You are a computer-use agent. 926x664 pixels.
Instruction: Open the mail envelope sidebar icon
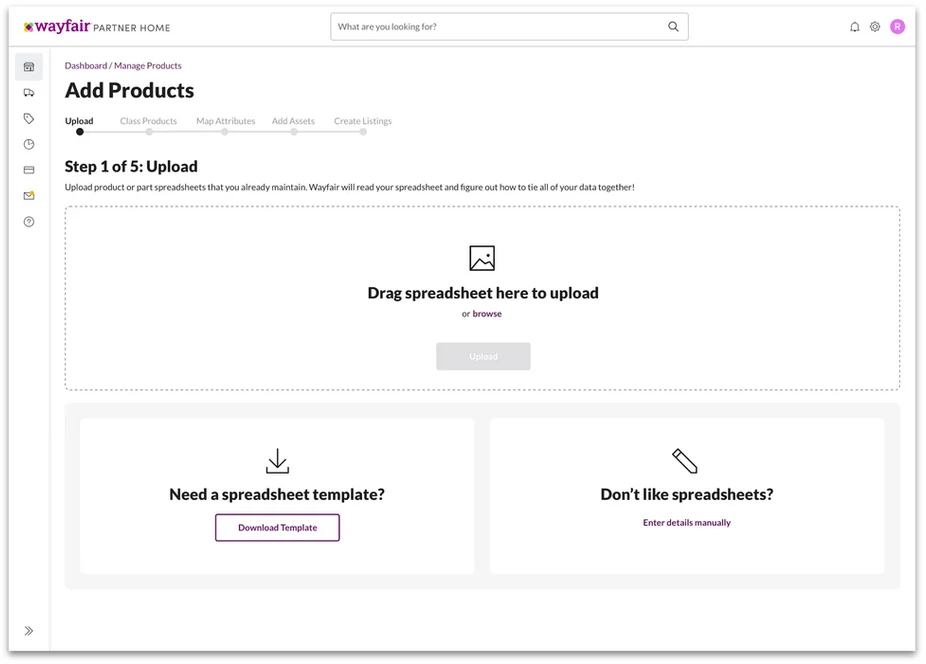point(29,196)
